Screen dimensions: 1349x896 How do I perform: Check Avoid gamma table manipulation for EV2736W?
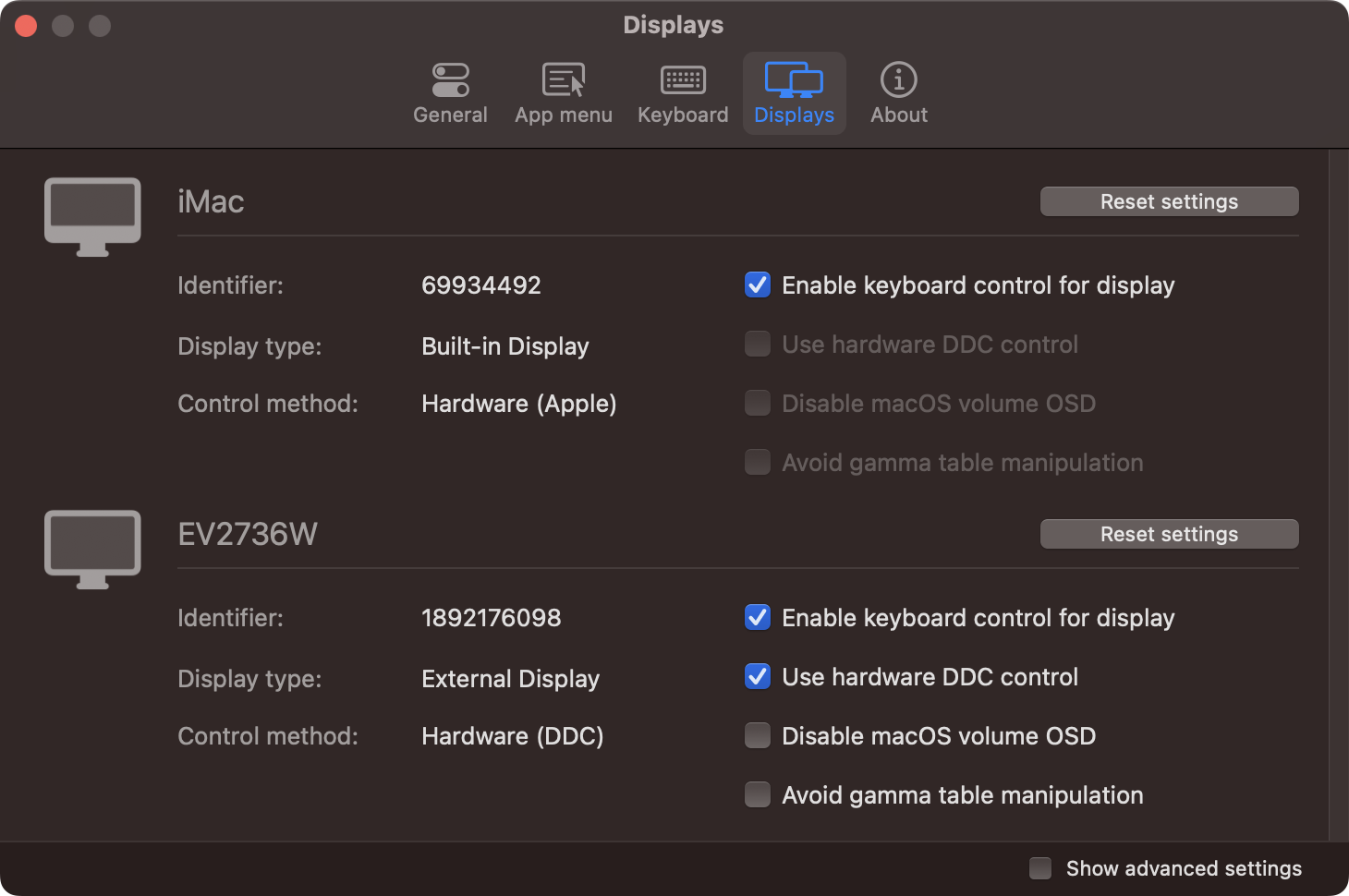(757, 794)
